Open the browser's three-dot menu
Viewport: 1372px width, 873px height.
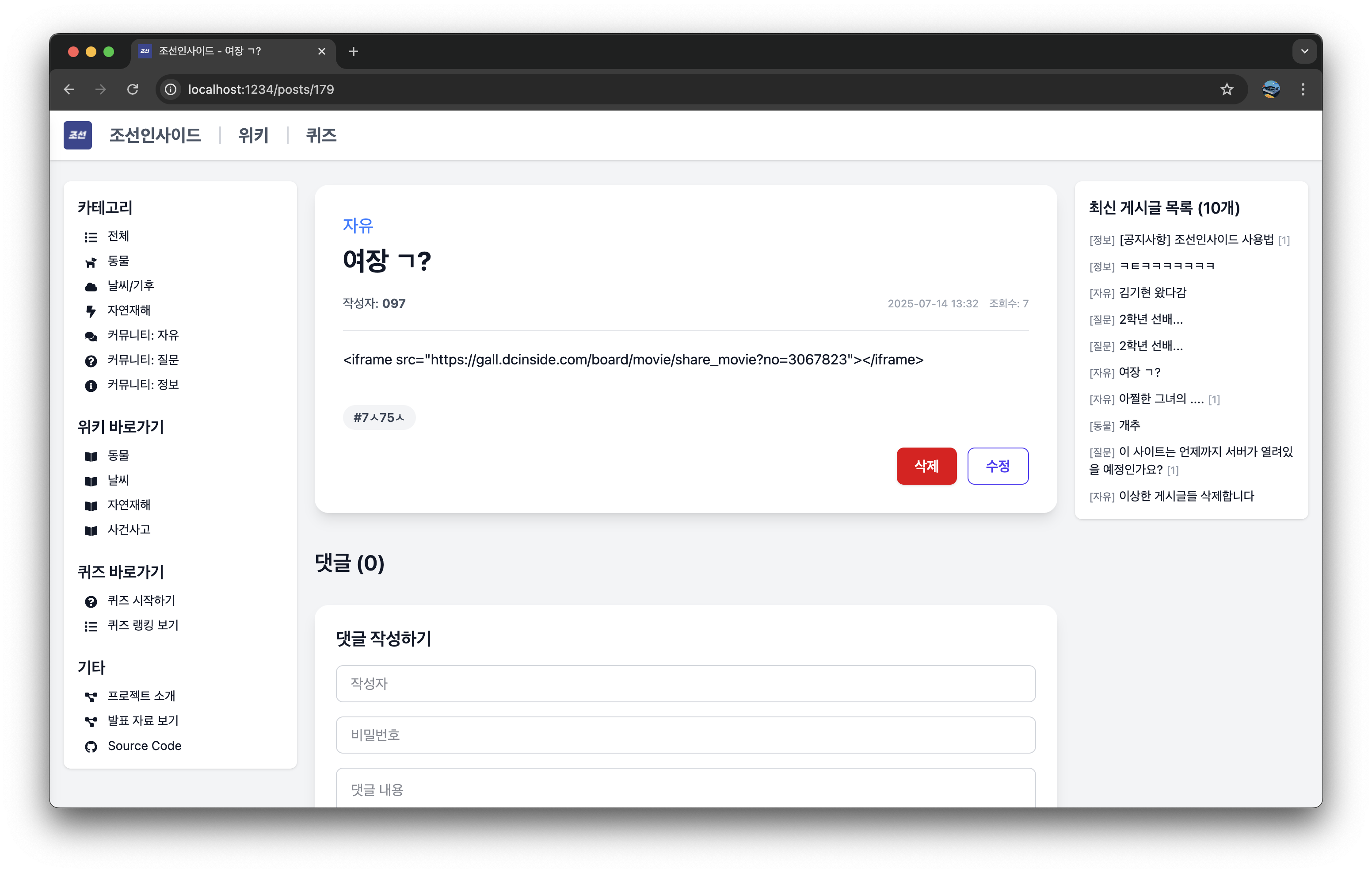1303,89
